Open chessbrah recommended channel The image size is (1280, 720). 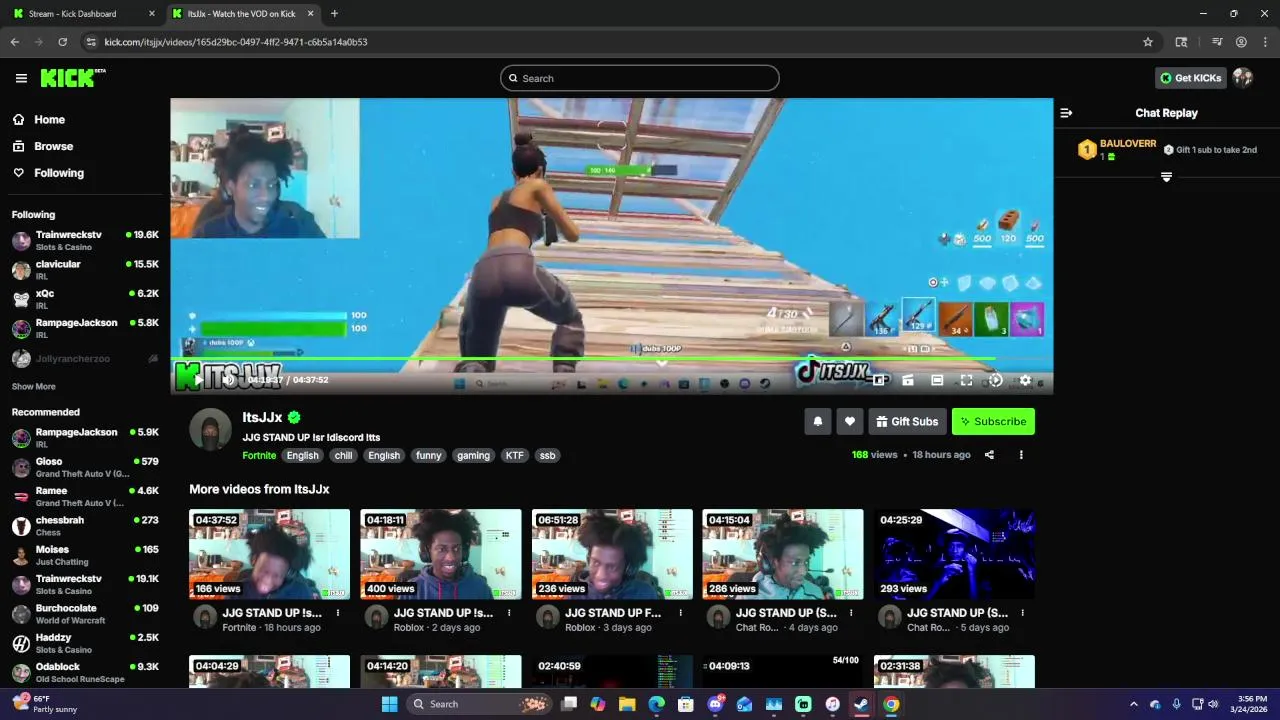coord(85,526)
